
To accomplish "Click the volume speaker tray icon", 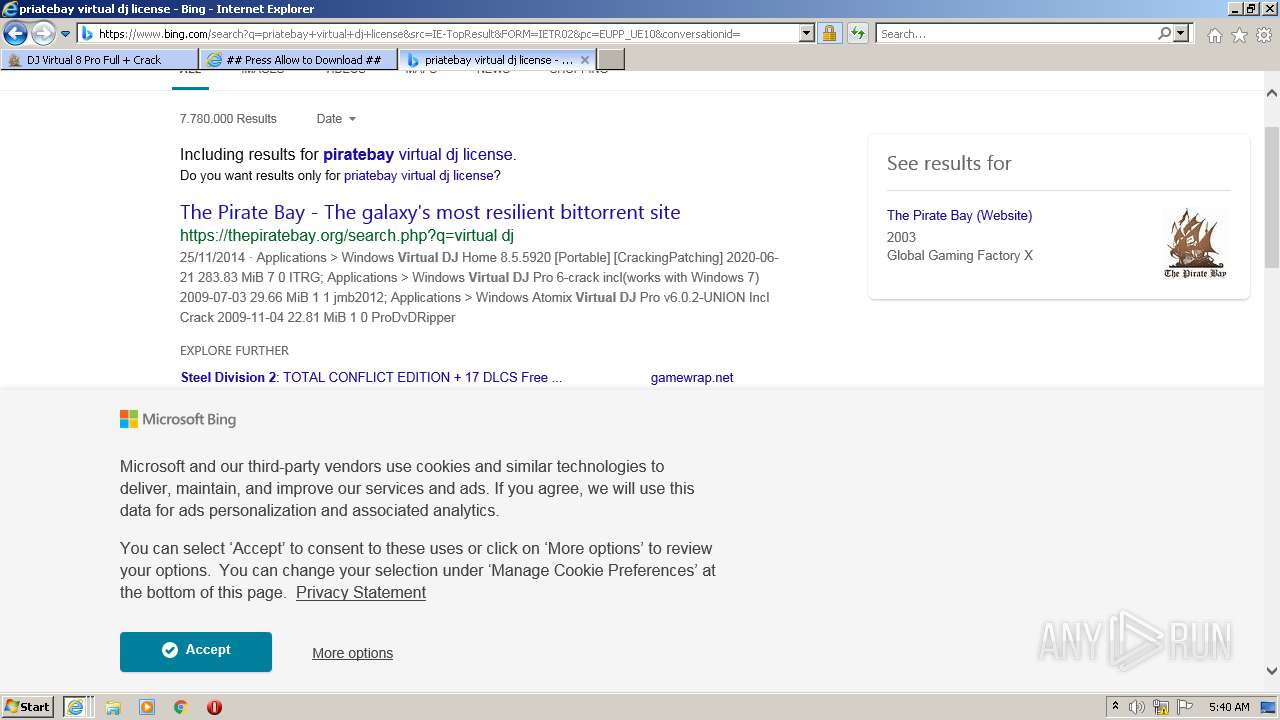I will [1137, 707].
